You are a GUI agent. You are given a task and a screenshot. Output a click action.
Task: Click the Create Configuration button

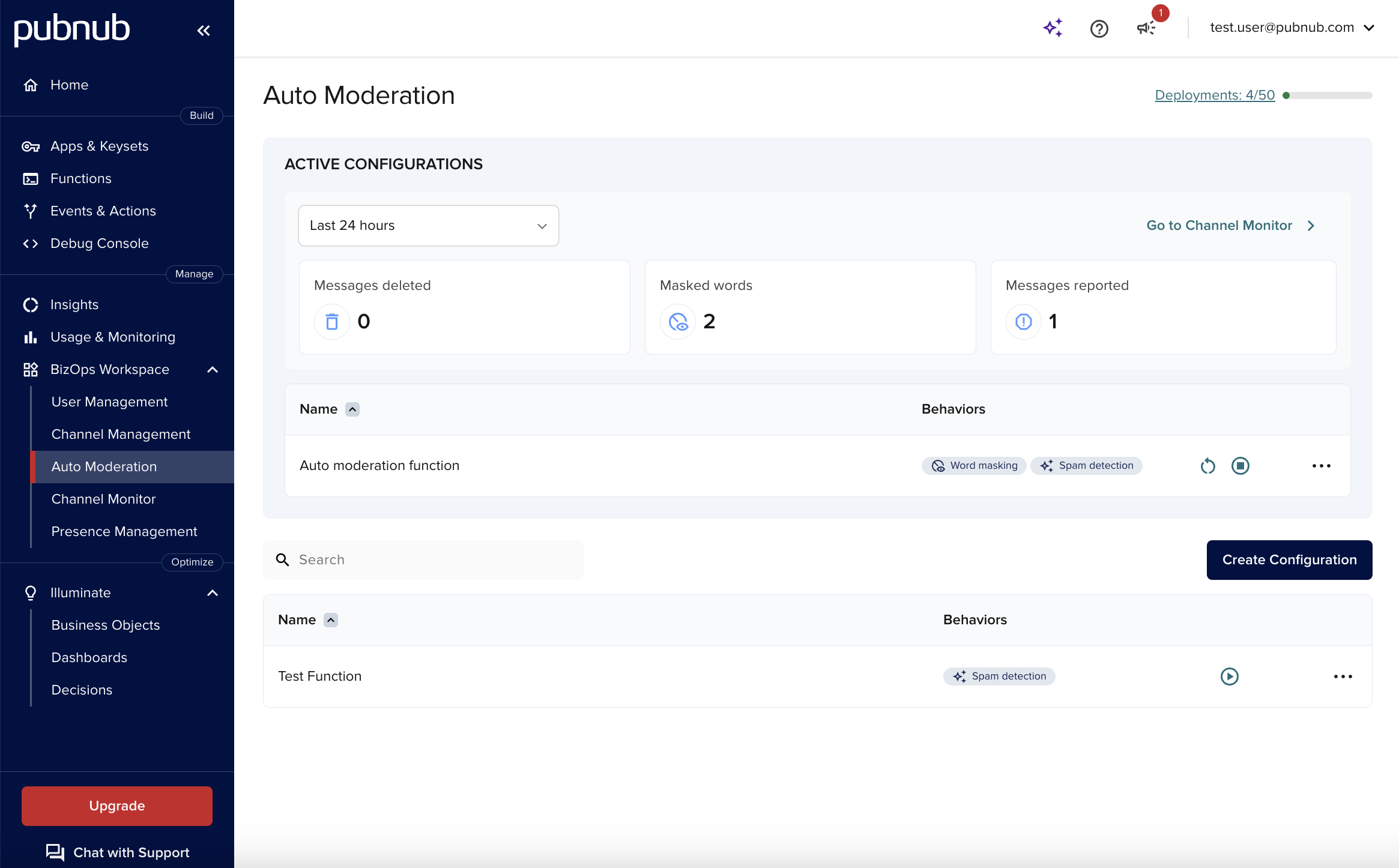(x=1290, y=560)
